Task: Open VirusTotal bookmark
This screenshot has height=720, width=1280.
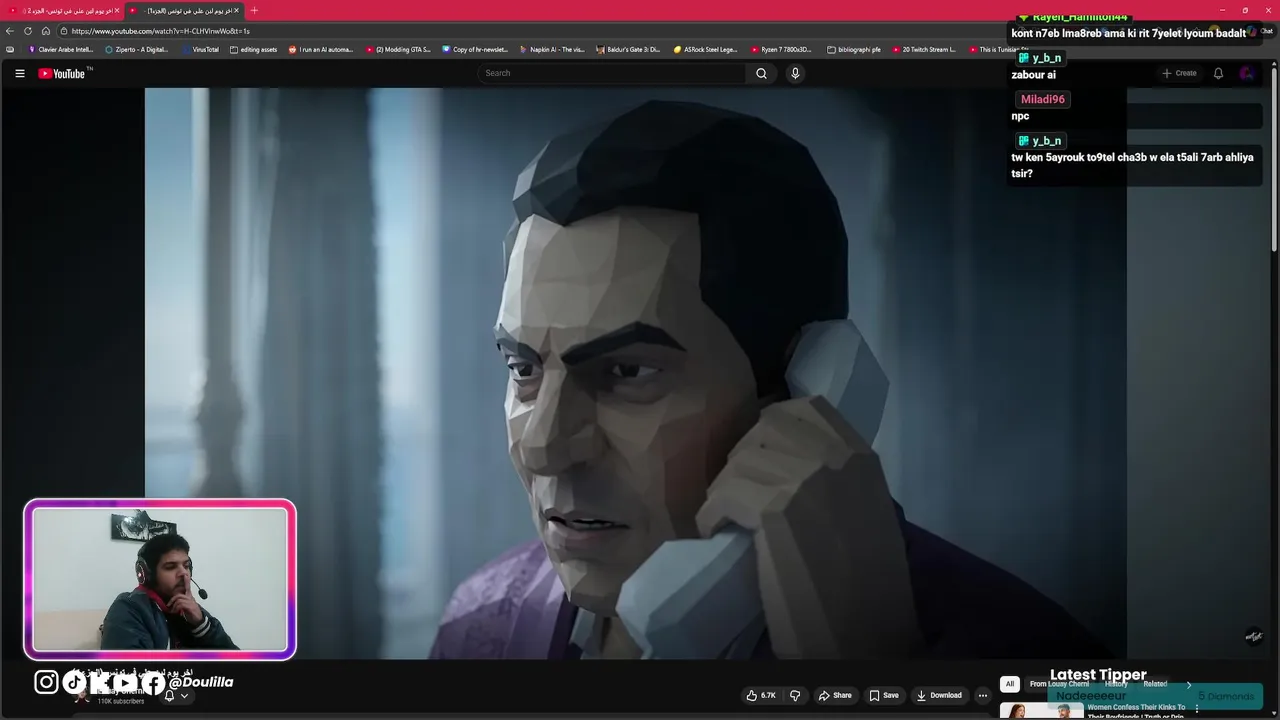Action: [x=201, y=49]
